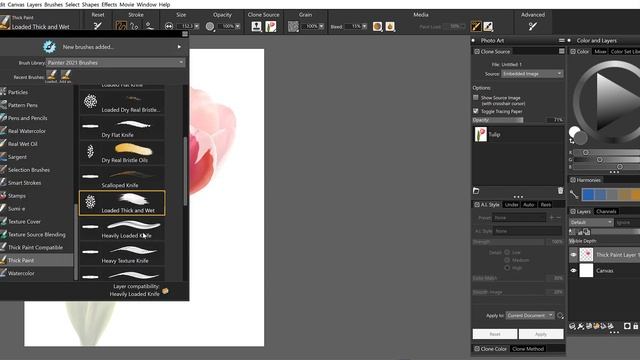Viewport: 640px width, 360px height.
Task: Uncheck Toggle Tracing Paper checkbox
Action: tap(476, 111)
